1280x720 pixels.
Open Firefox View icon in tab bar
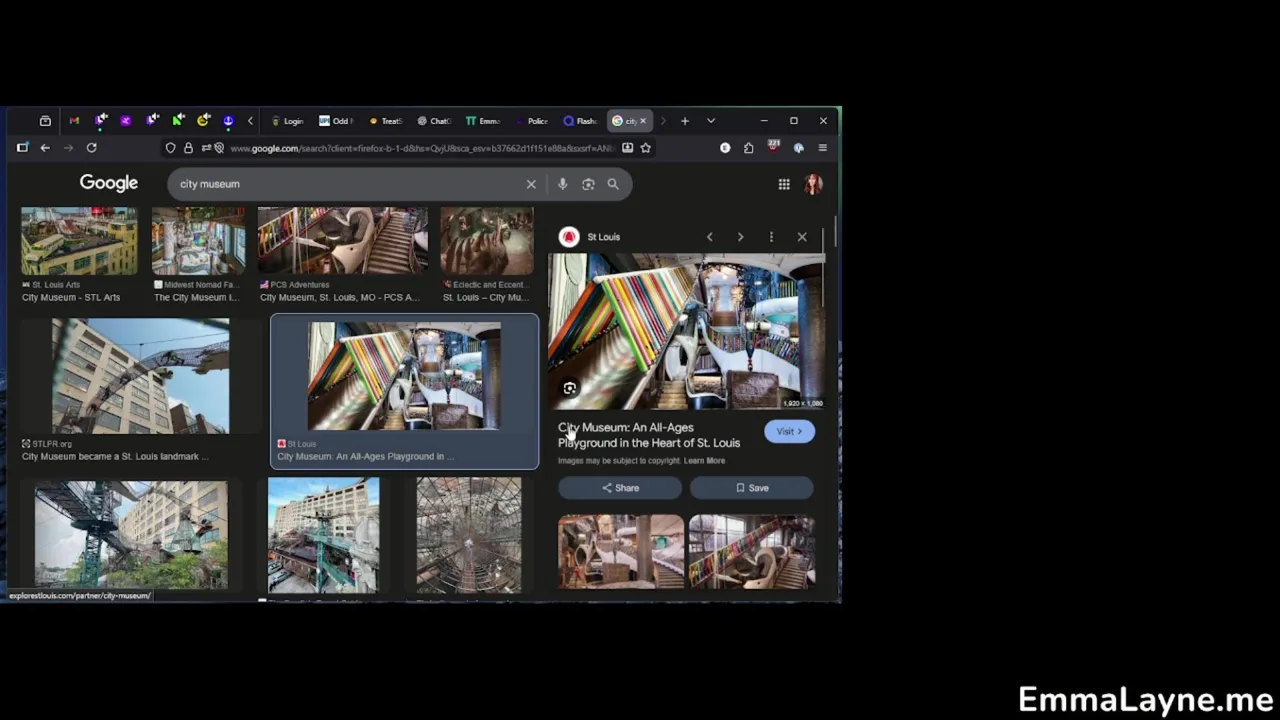[x=45, y=121]
